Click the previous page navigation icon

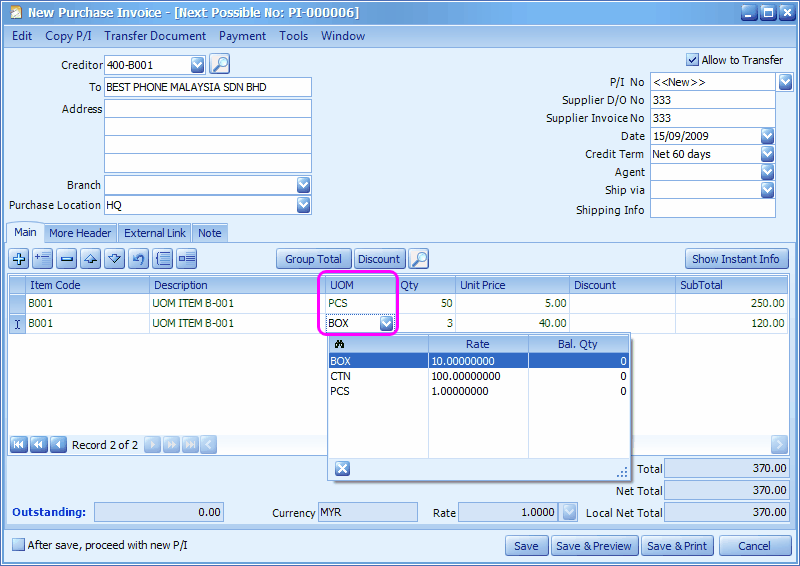(x=39, y=445)
